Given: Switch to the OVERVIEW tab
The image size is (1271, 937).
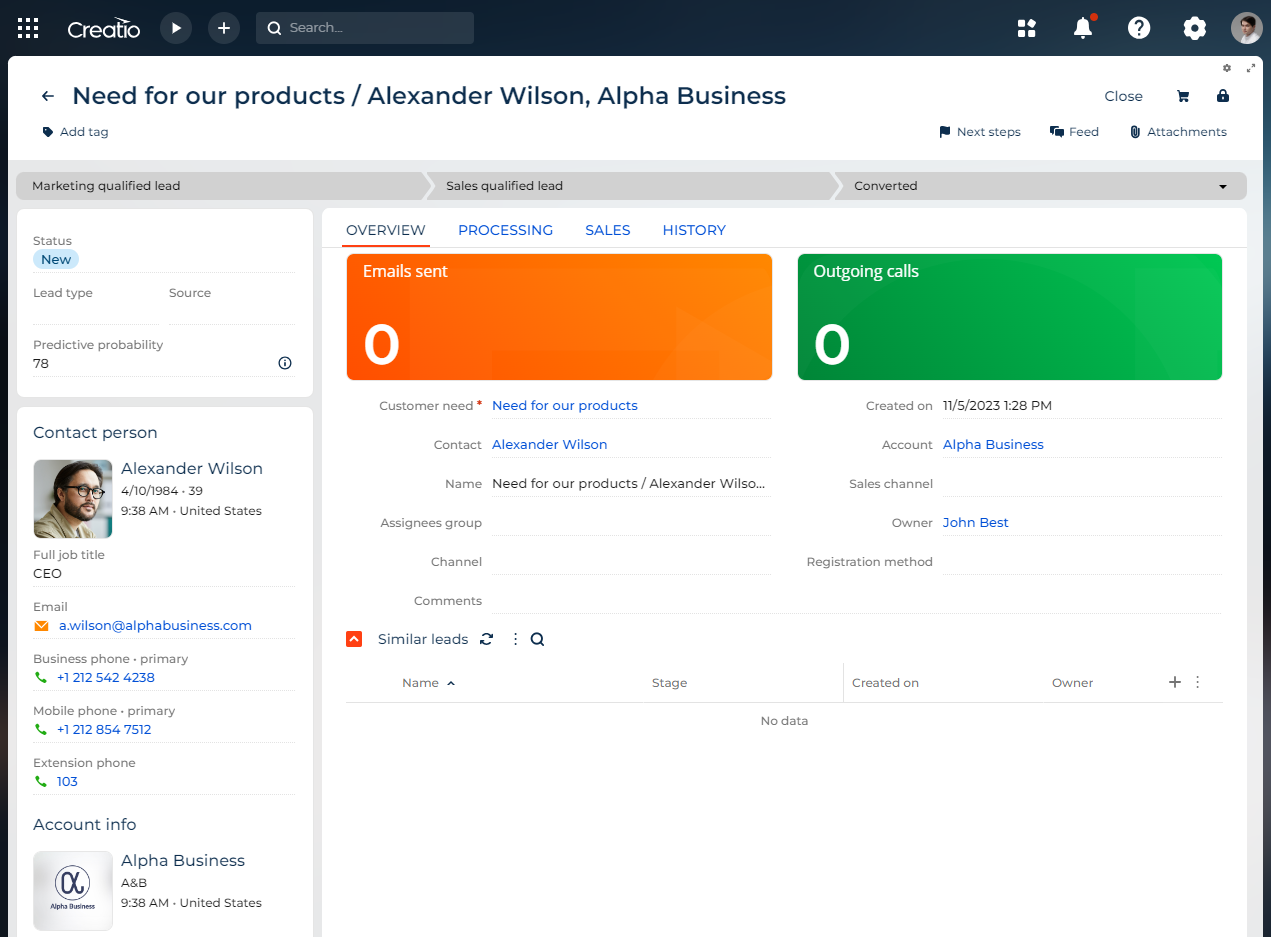Looking at the screenshot, I should pyautogui.click(x=386, y=230).
